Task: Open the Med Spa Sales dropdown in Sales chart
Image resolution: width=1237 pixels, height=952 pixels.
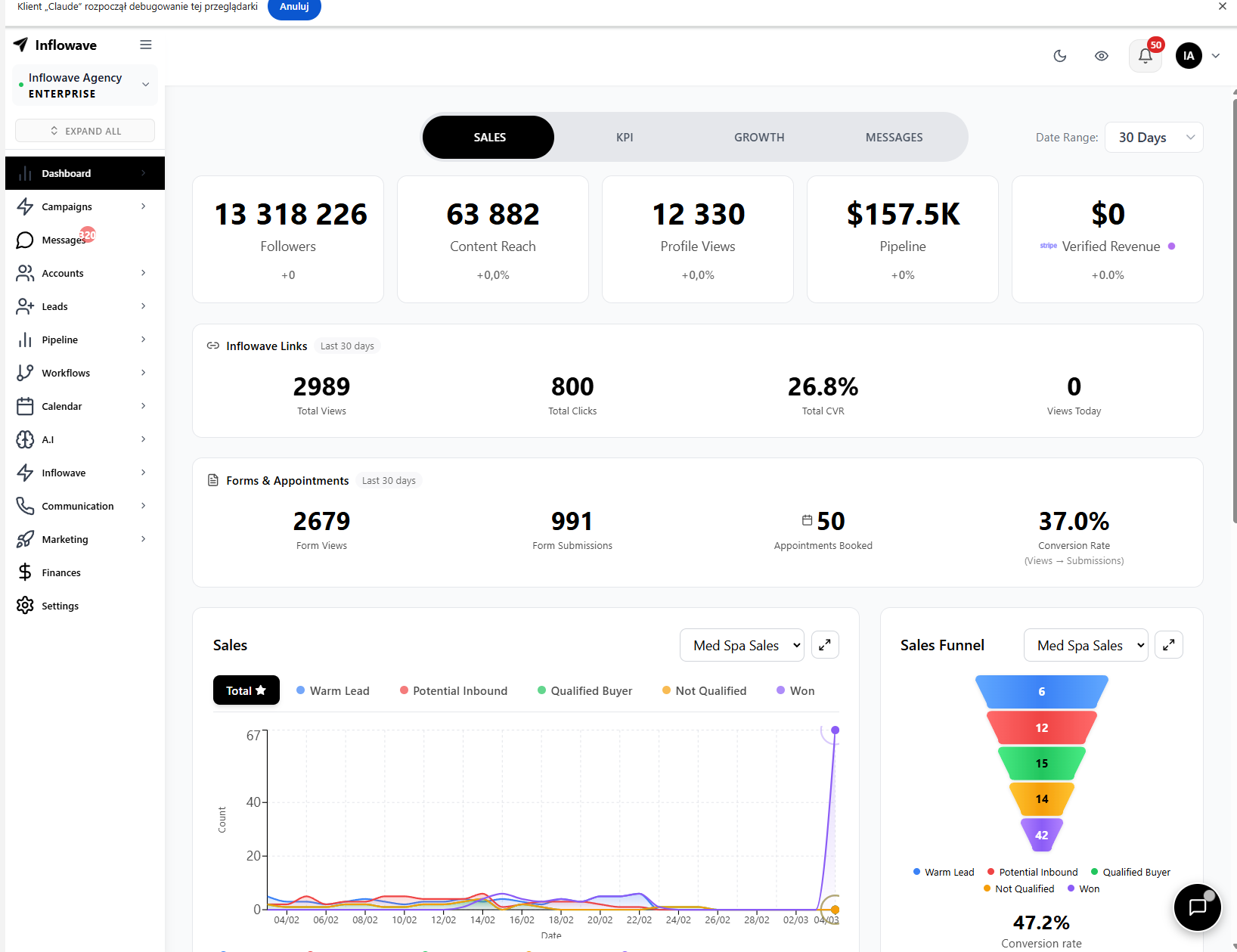Action: tap(741, 645)
